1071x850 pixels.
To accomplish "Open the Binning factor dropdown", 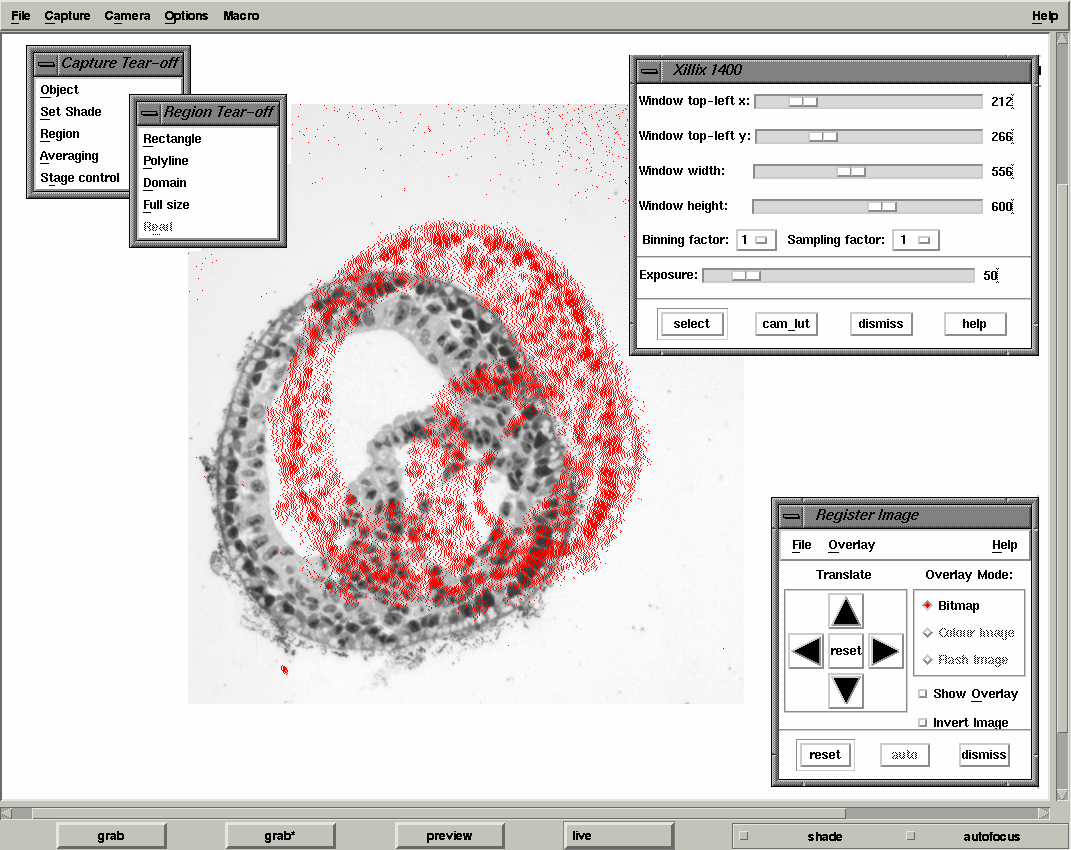I will [x=756, y=240].
